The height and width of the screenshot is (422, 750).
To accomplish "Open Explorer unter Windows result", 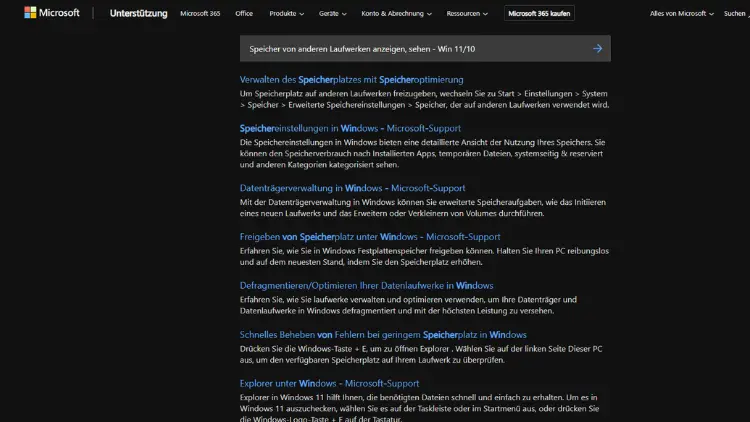I will coord(329,383).
